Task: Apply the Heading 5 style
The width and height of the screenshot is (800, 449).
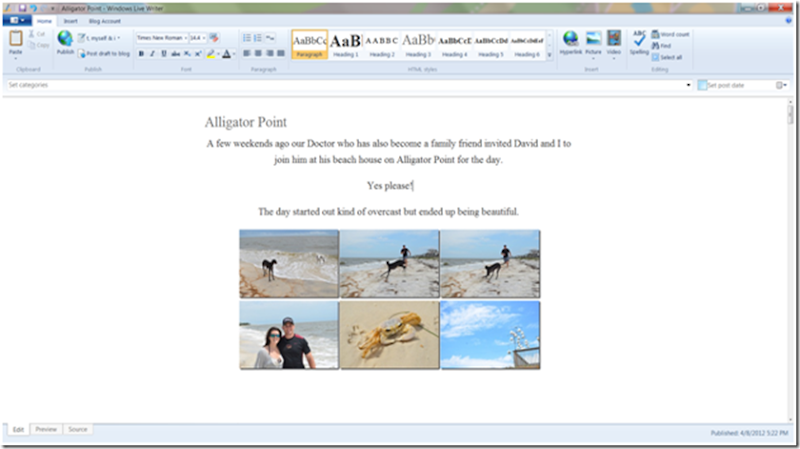Action: (490, 44)
